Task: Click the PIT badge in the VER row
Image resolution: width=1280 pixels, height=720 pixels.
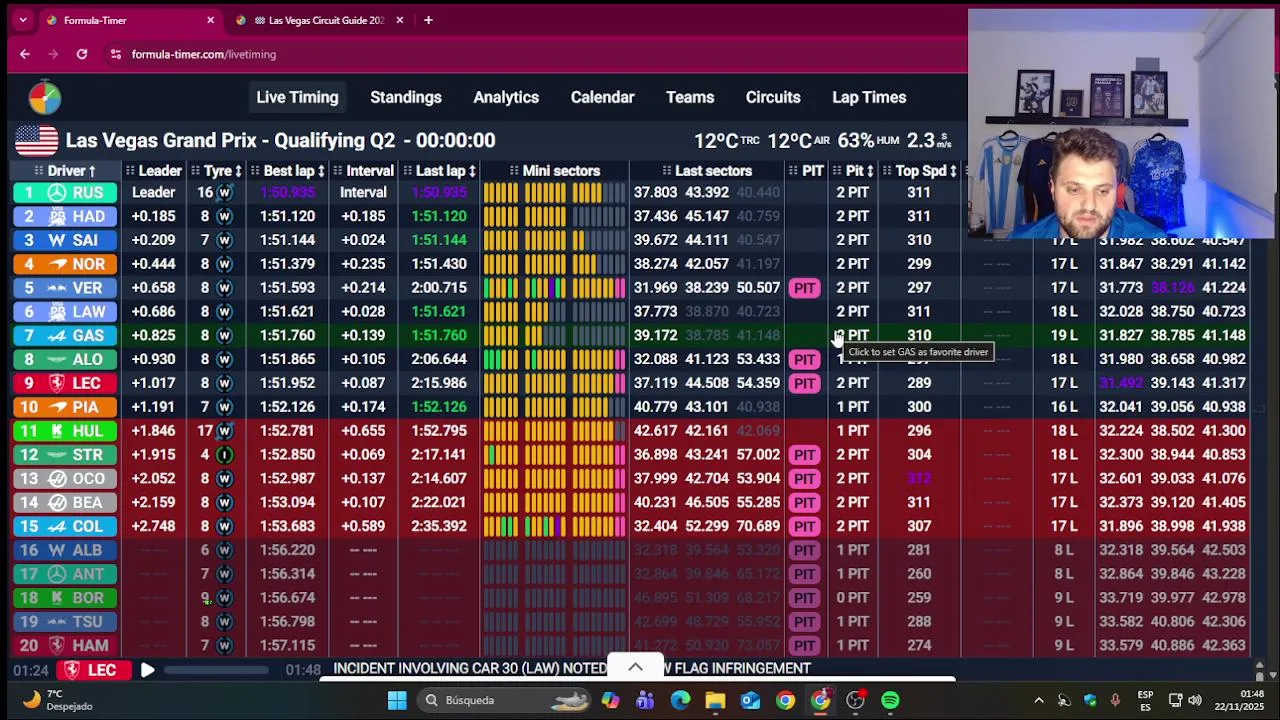Action: pyautogui.click(x=805, y=288)
